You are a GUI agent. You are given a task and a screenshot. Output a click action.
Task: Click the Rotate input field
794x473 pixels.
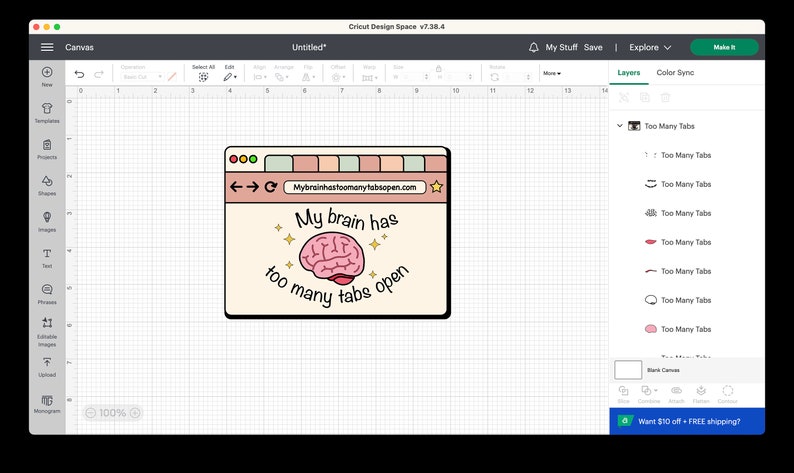point(518,77)
